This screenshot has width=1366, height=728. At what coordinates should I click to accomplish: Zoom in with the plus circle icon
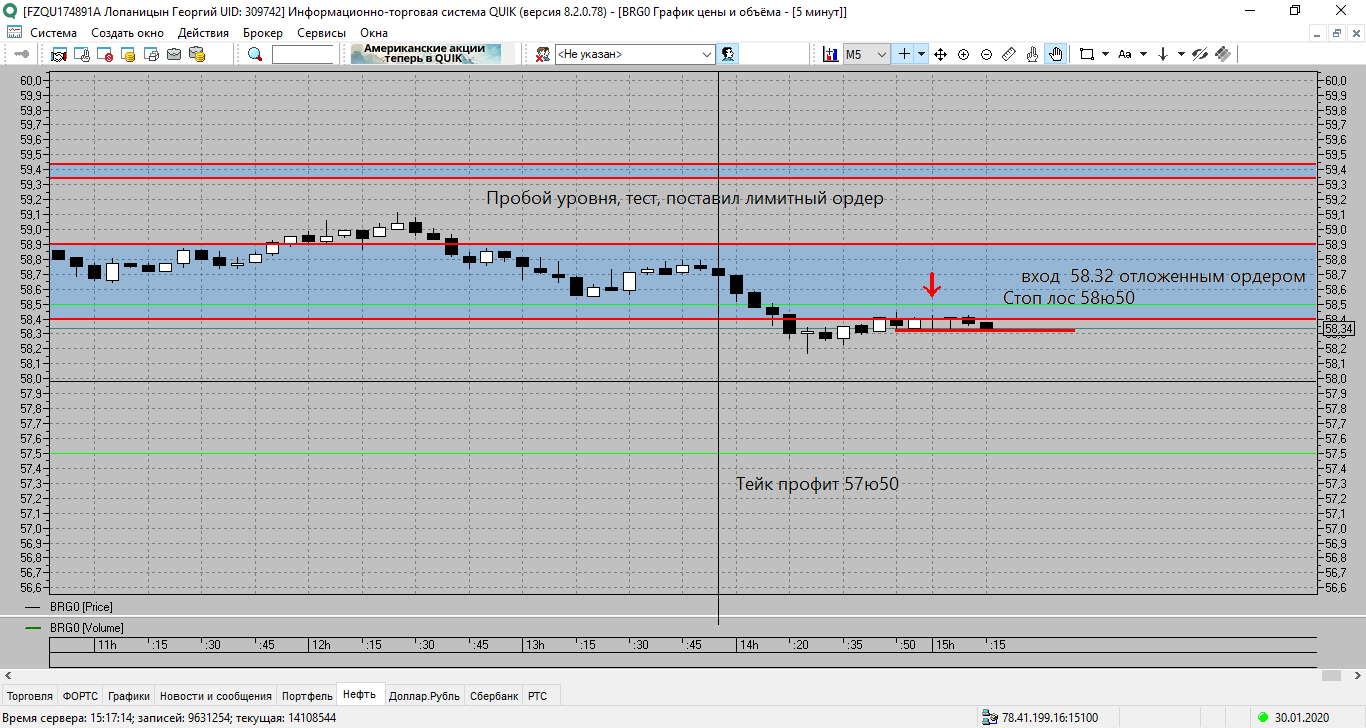click(x=963, y=54)
